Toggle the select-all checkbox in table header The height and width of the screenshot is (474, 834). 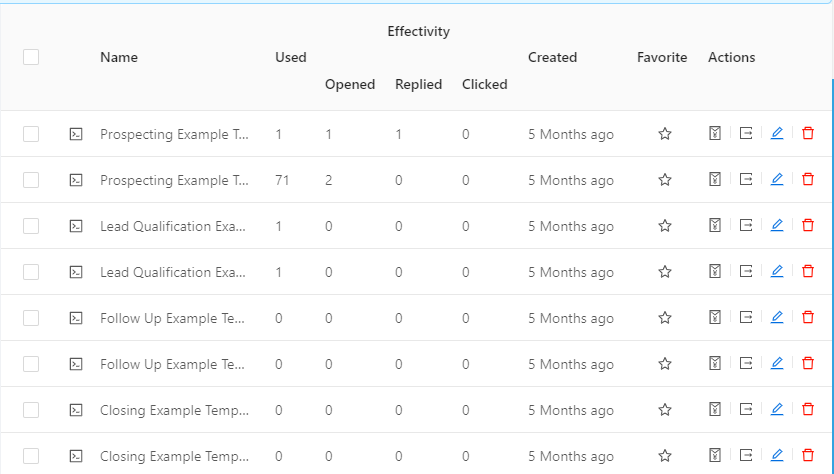point(31,57)
